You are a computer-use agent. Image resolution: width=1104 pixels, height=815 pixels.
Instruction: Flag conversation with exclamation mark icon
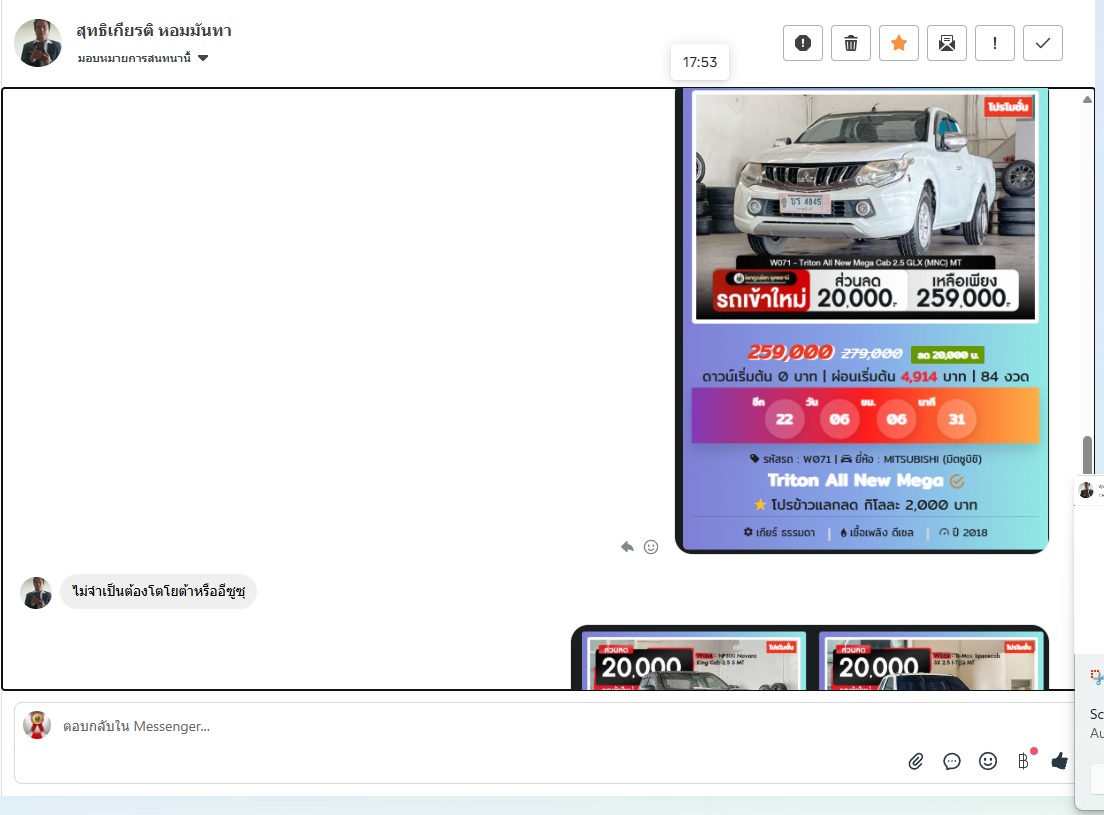click(994, 43)
